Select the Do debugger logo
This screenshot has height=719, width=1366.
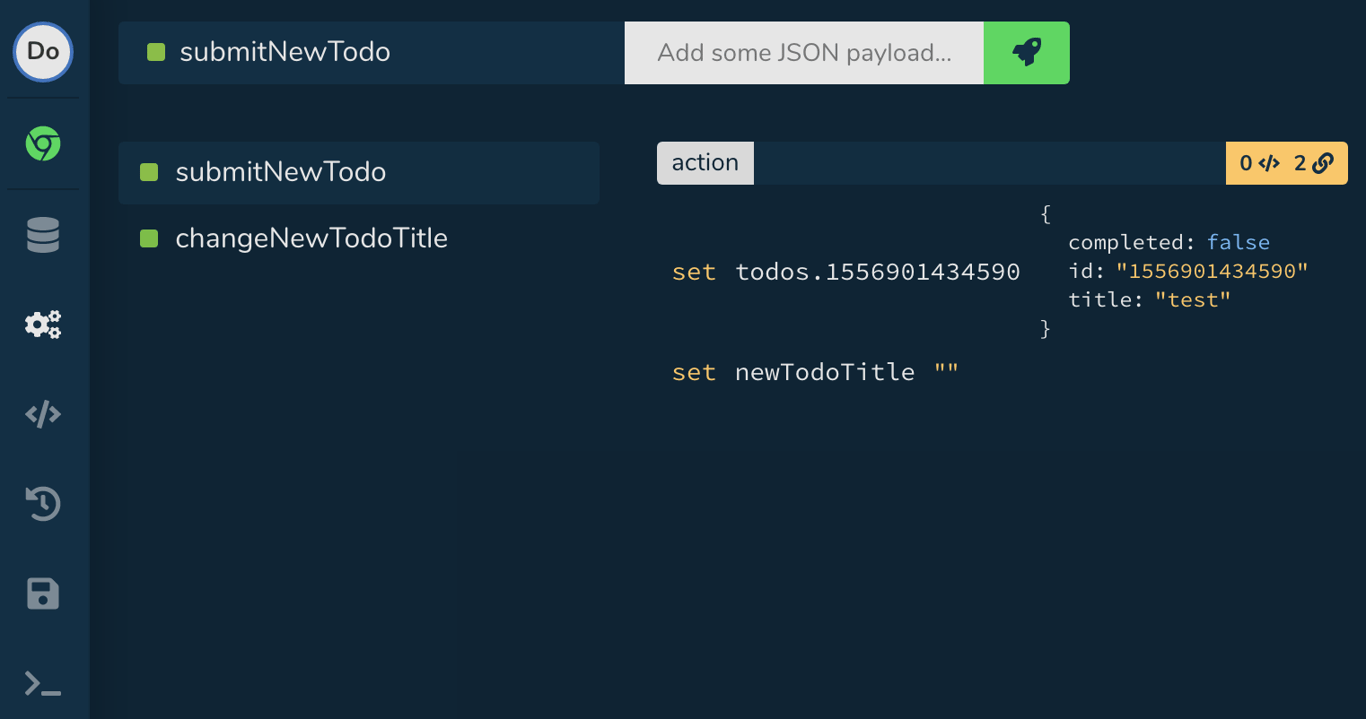point(42,52)
